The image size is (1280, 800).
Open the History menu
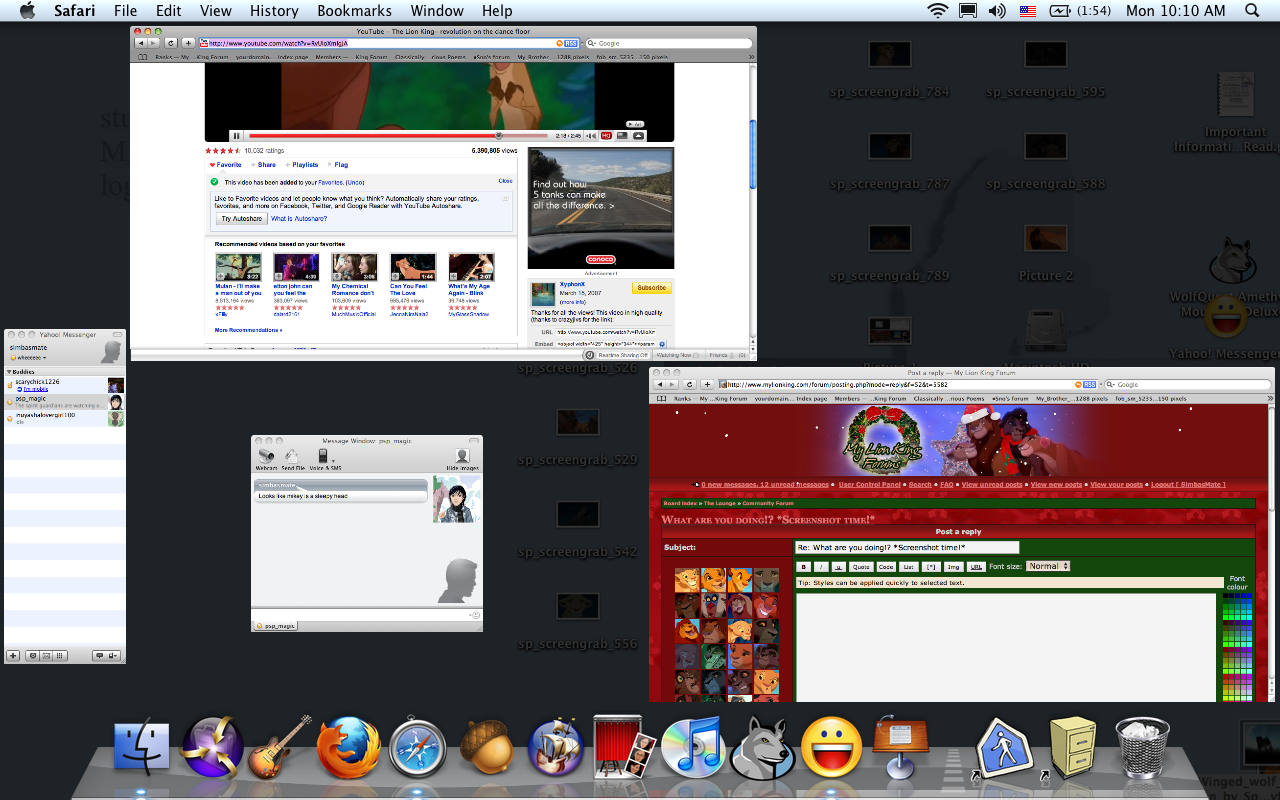274,11
